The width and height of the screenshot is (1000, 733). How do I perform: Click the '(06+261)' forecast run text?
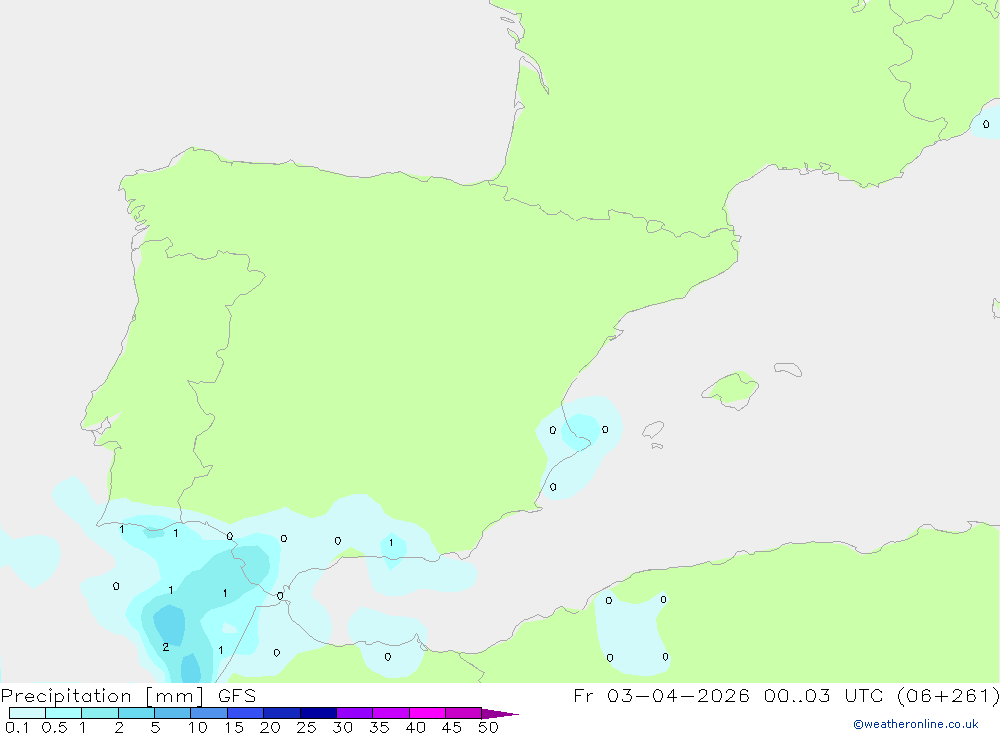click(x=948, y=696)
